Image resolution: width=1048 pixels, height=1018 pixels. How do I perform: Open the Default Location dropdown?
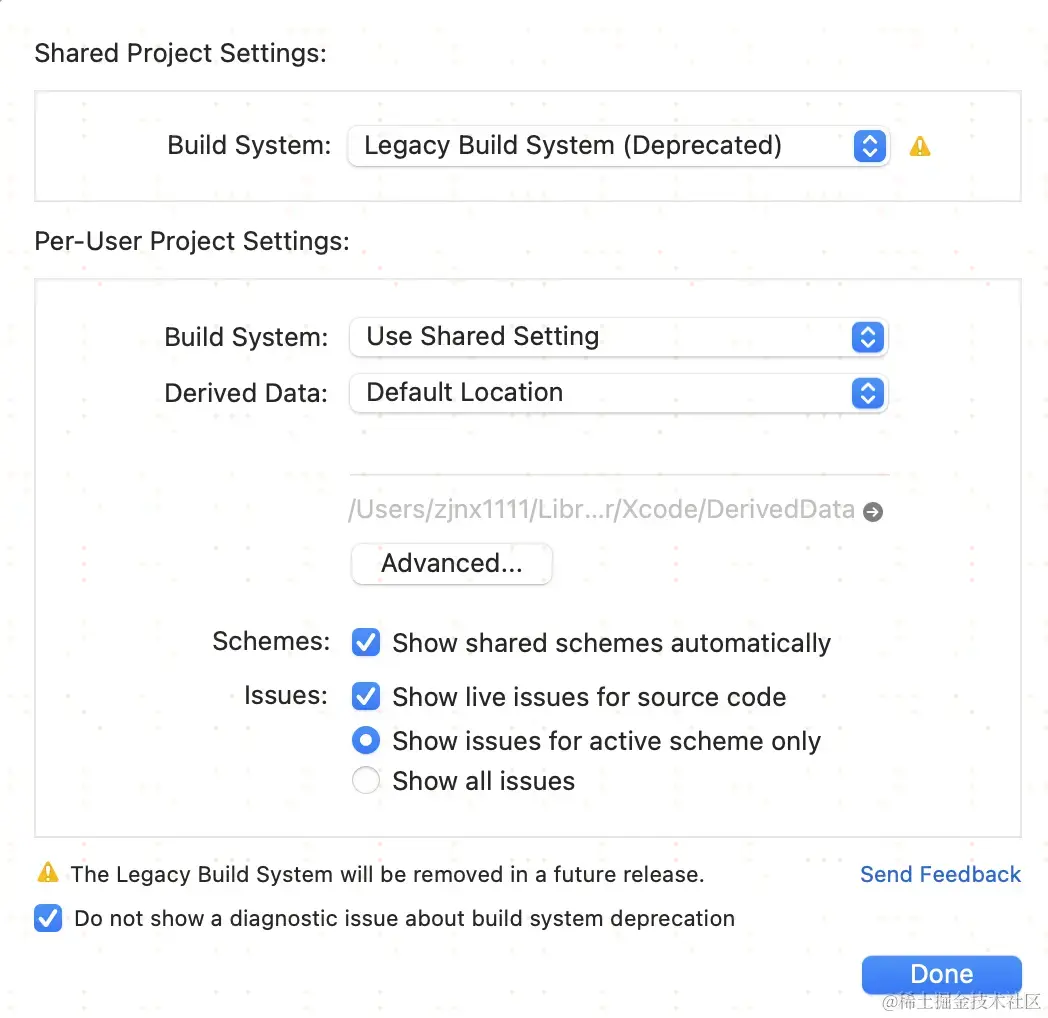coord(618,393)
